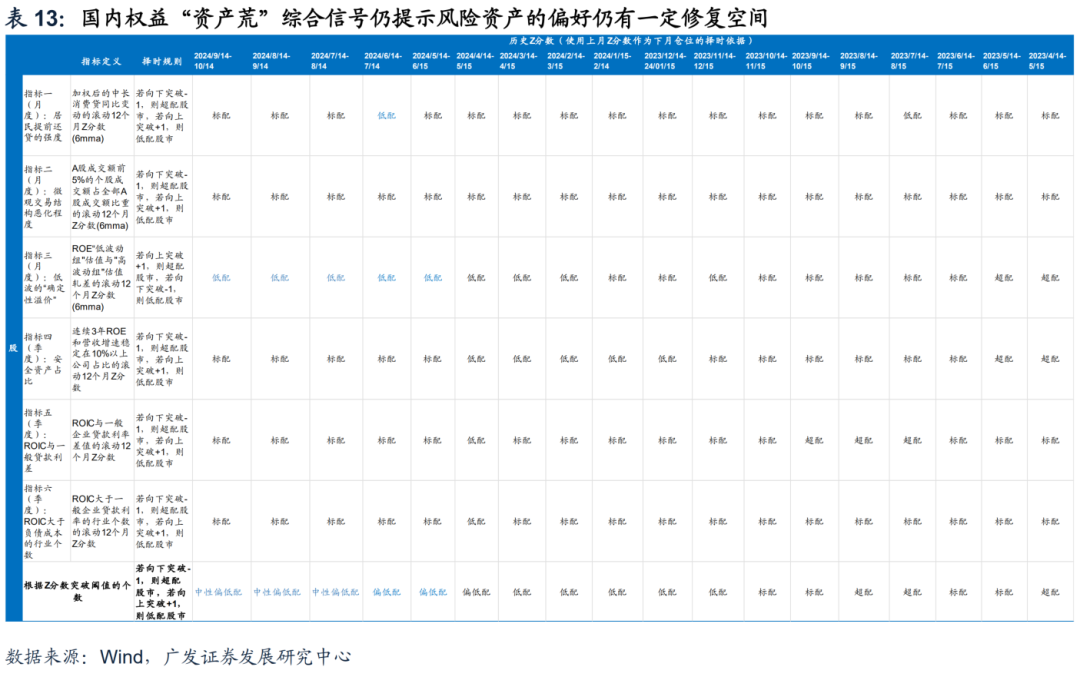Click the 2023/7/14-8/15 date column header
This screenshot has height=677, width=1080.
pos(910,61)
